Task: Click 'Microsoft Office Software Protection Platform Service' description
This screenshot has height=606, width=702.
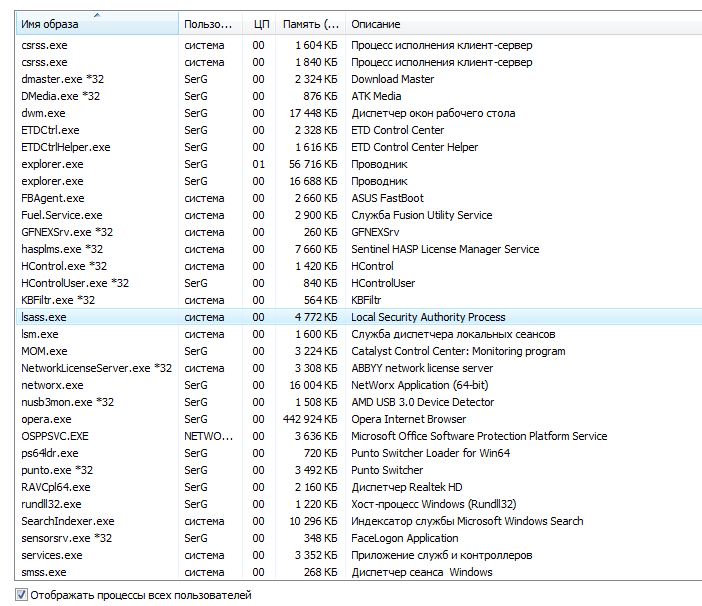Action: point(479,436)
